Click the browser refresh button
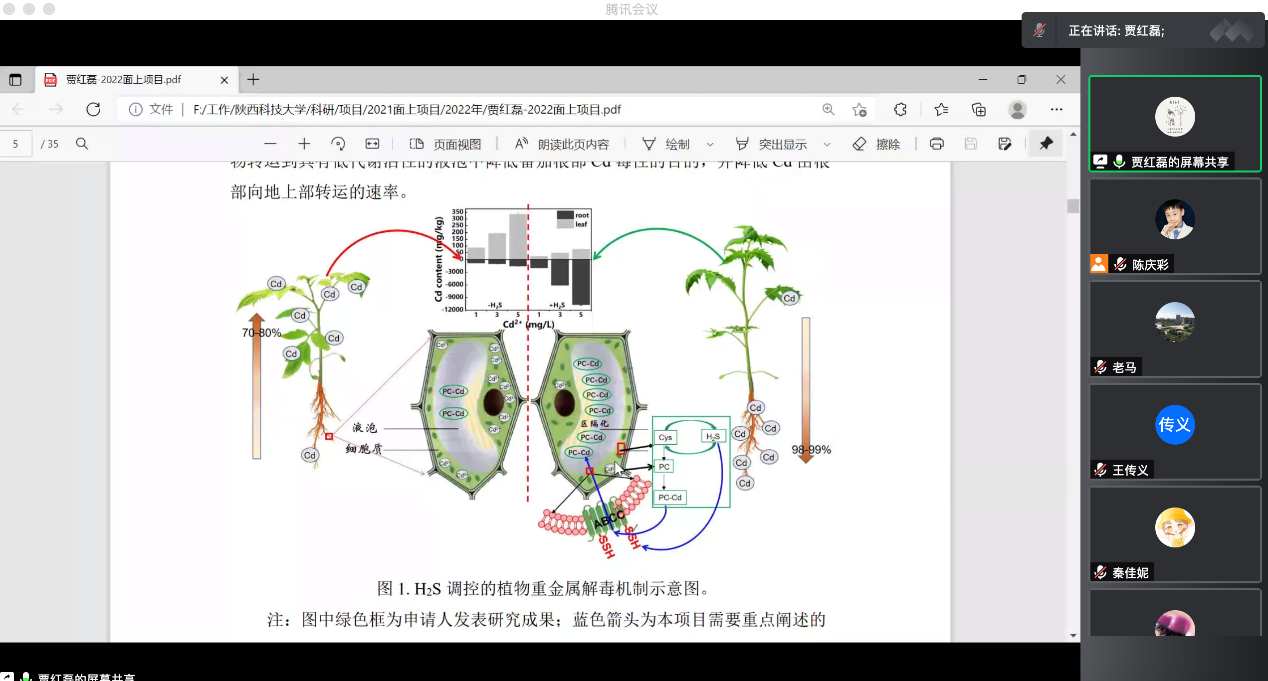The image size is (1268, 681). click(x=93, y=109)
